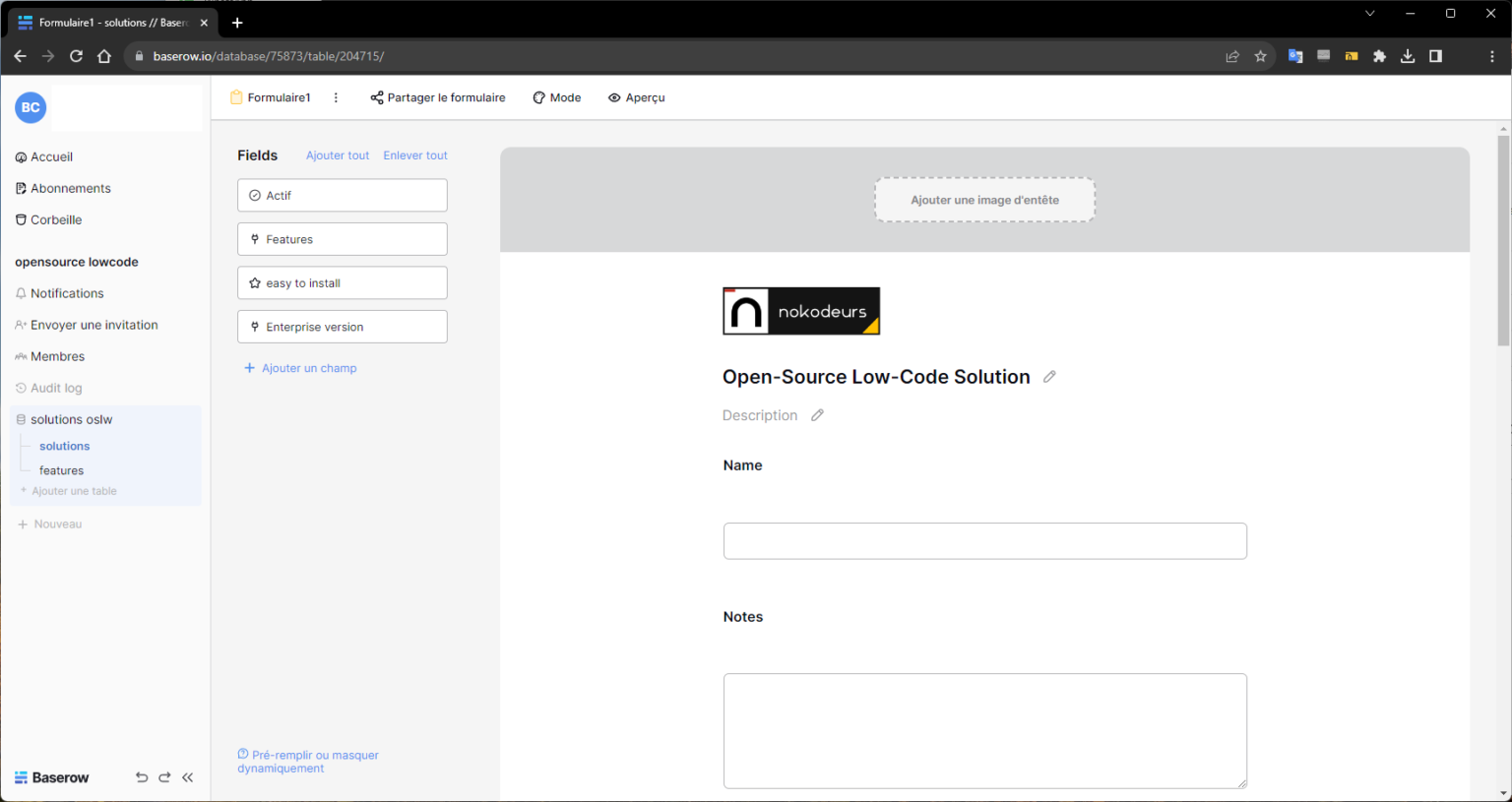Open Corbeille in the sidebar
Screen dimensions: 1512x802
(x=56, y=219)
